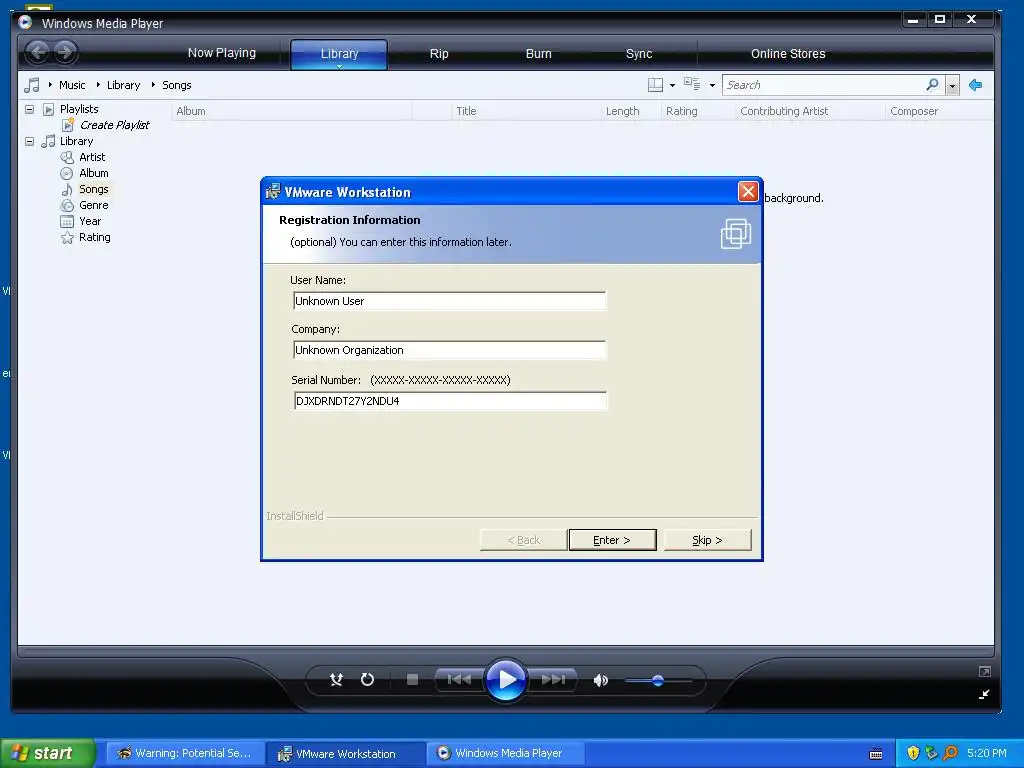The width and height of the screenshot is (1024, 768).
Task: Click VMware Workstation taskbar button
Action: (346, 754)
